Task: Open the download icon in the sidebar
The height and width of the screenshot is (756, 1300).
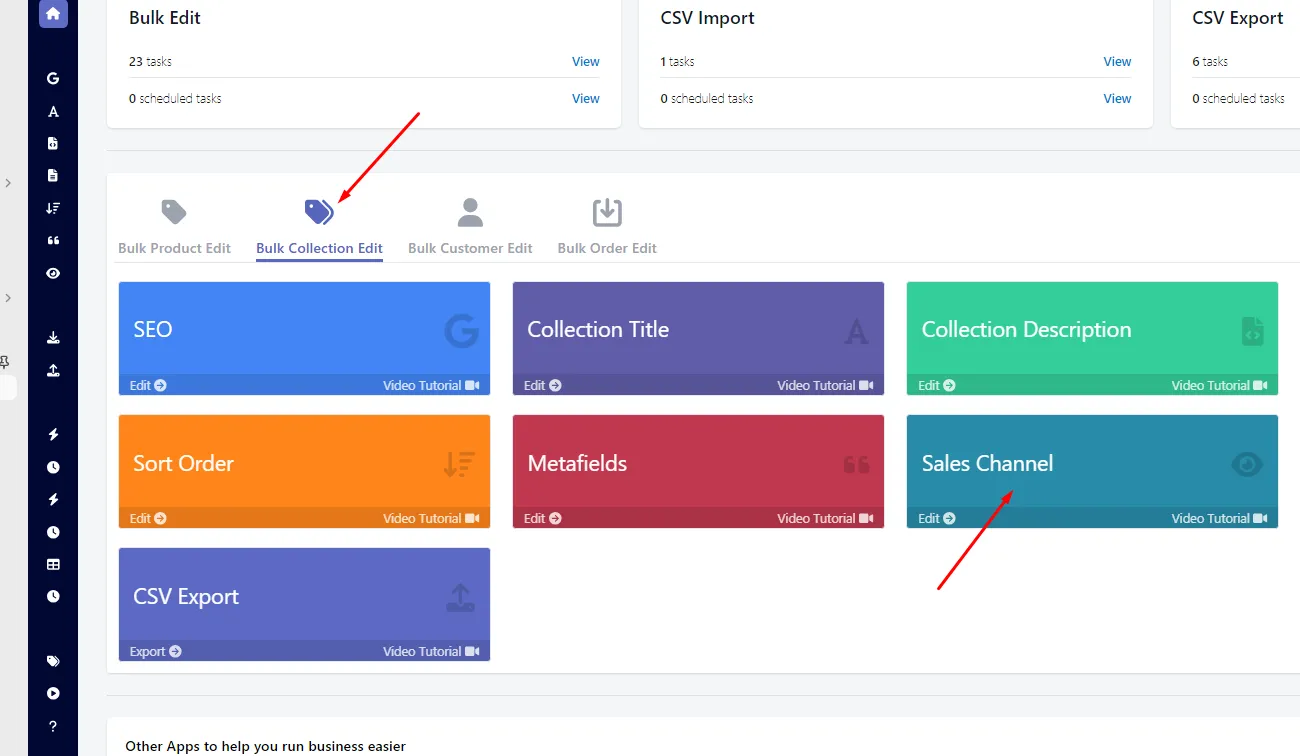Action: pyautogui.click(x=53, y=338)
